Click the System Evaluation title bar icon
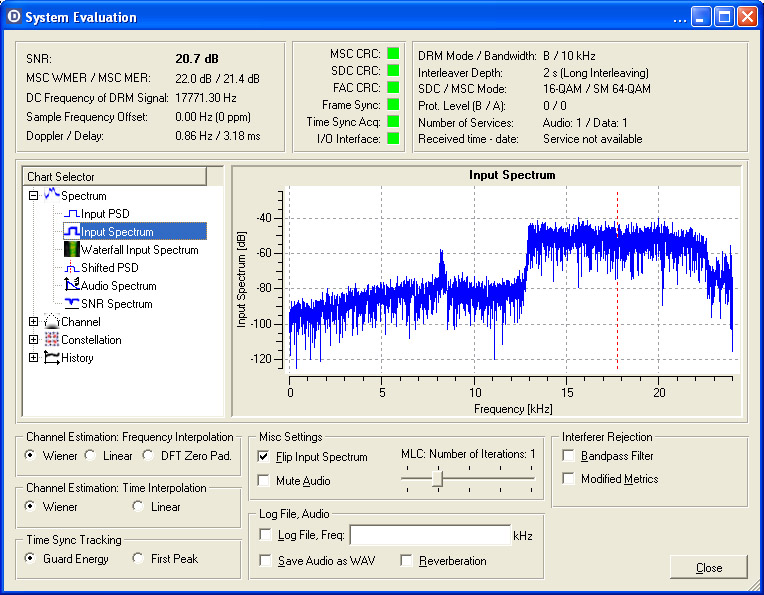The image size is (764, 595). coord(14,17)
